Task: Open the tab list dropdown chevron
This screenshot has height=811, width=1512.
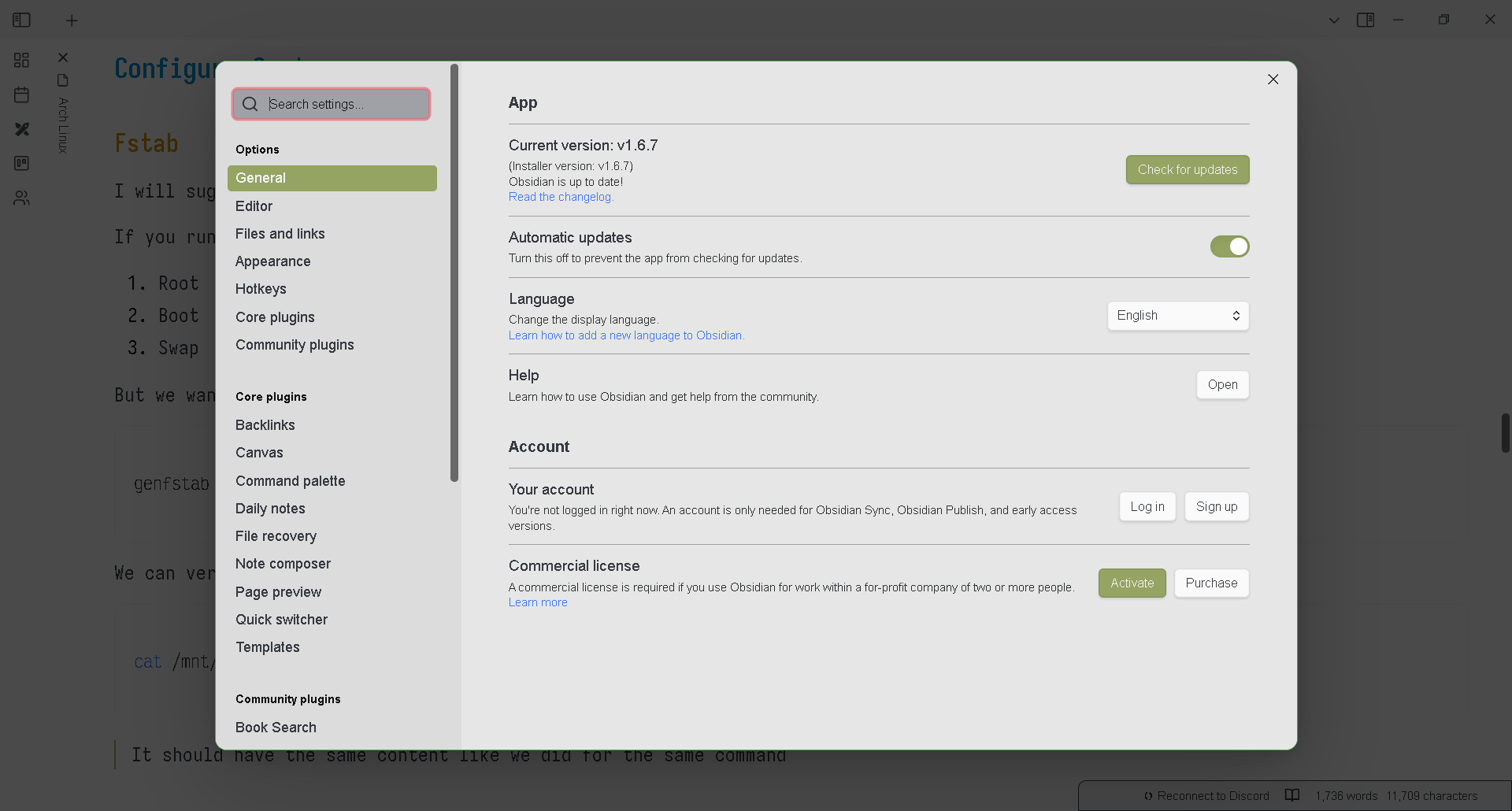Action: coord(1334,20)
